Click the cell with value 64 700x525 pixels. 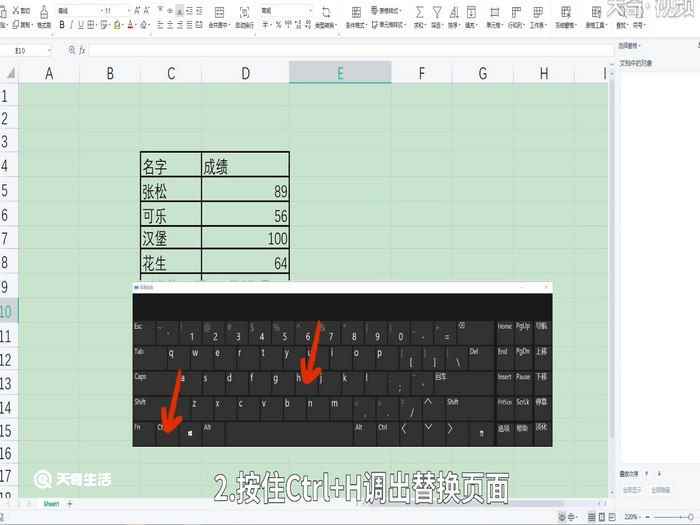246,262
